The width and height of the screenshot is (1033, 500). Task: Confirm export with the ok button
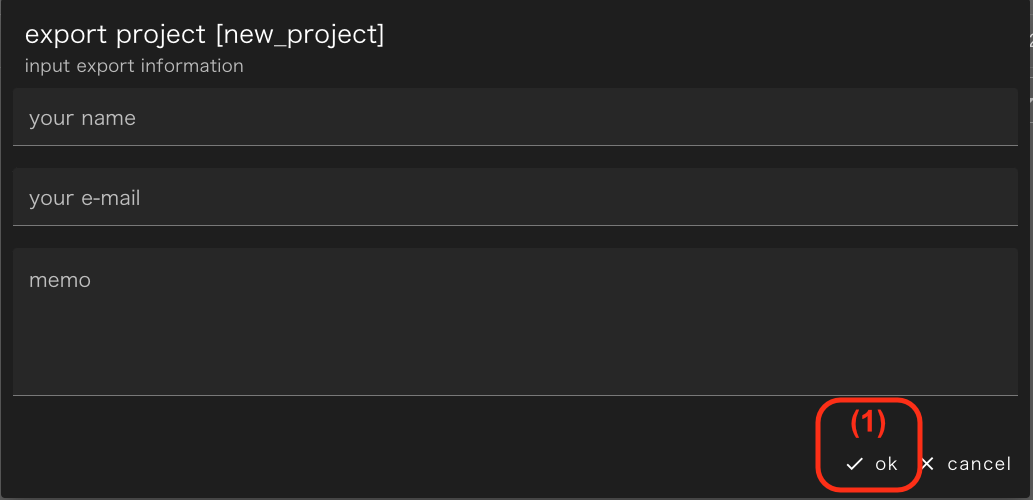click(873, 464)
